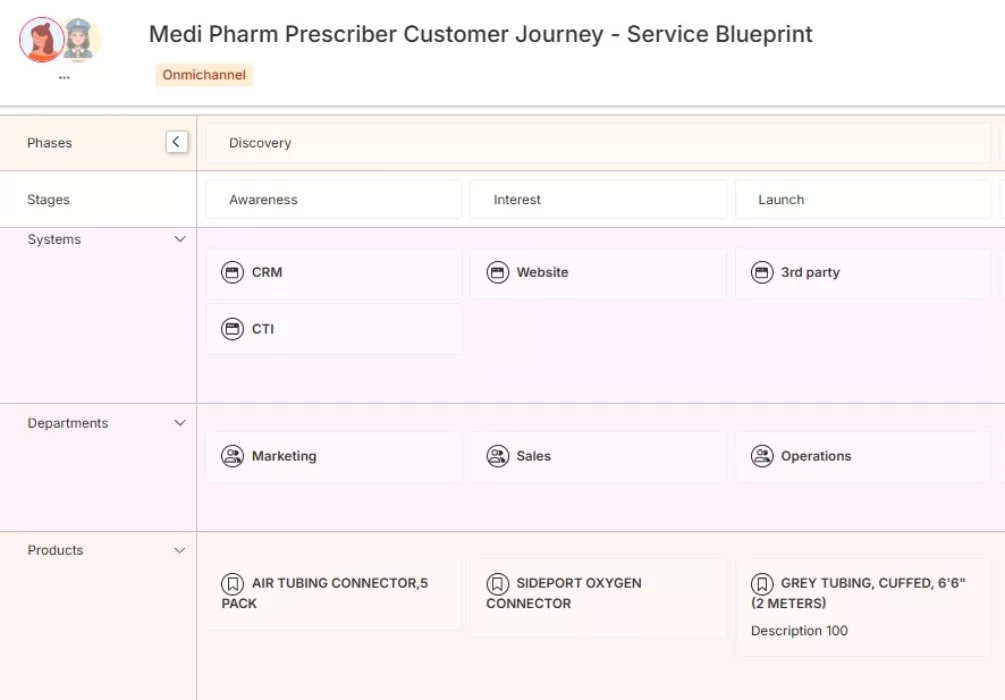Click the CRM system icon
The image size is (1005, 700).
click(x=231, y=272)
